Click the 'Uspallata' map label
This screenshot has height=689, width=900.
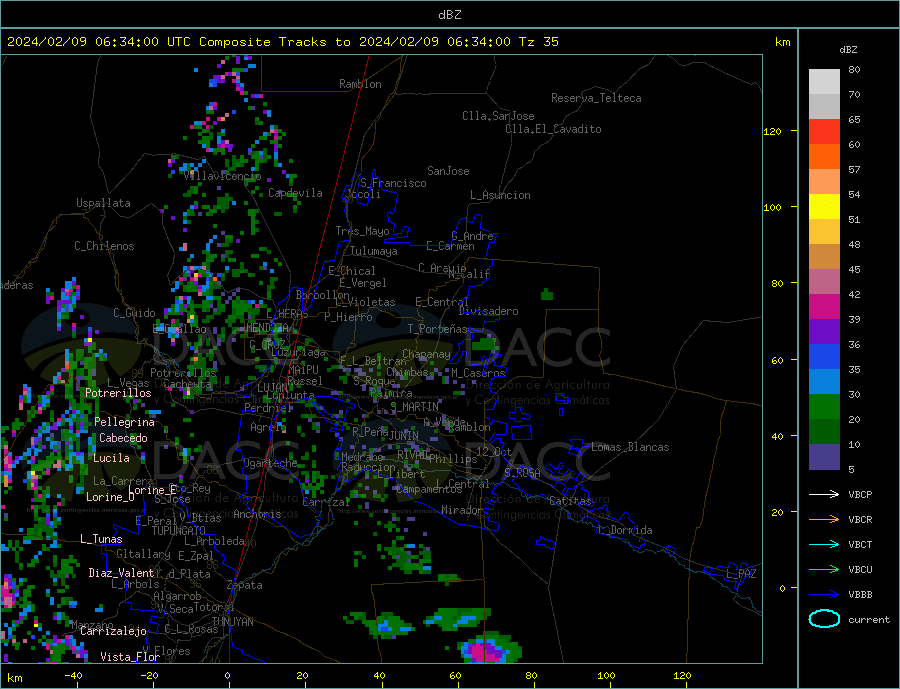(103, 203)
